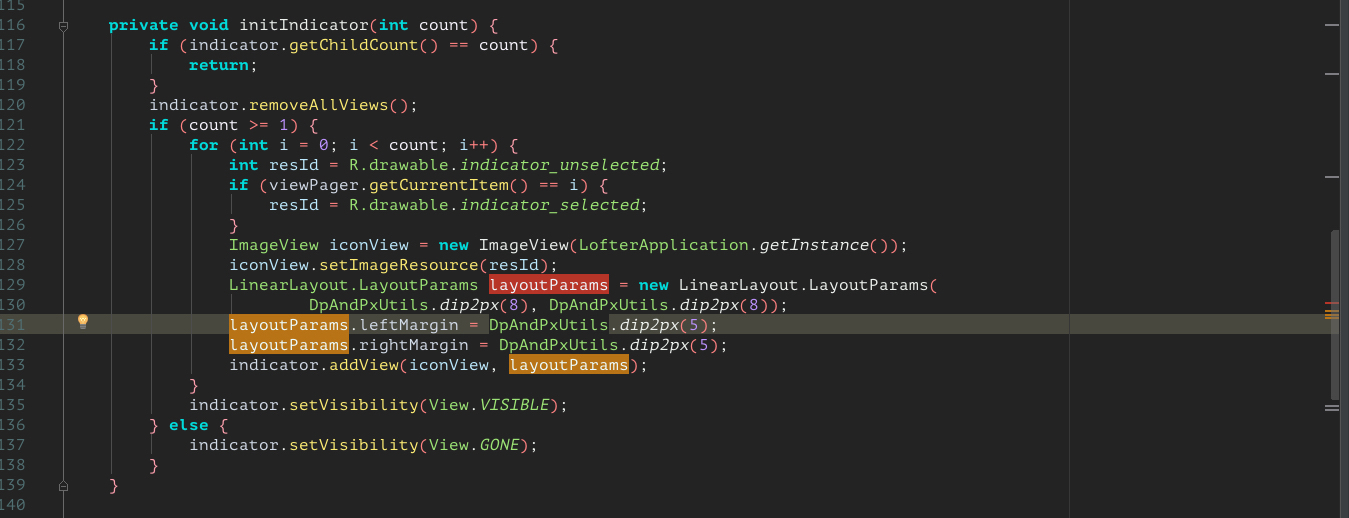Screen dimensions: 1349x518
Task: Click "VISIBLE" constant
Action: pyautogui.click(x=514, y=405)
